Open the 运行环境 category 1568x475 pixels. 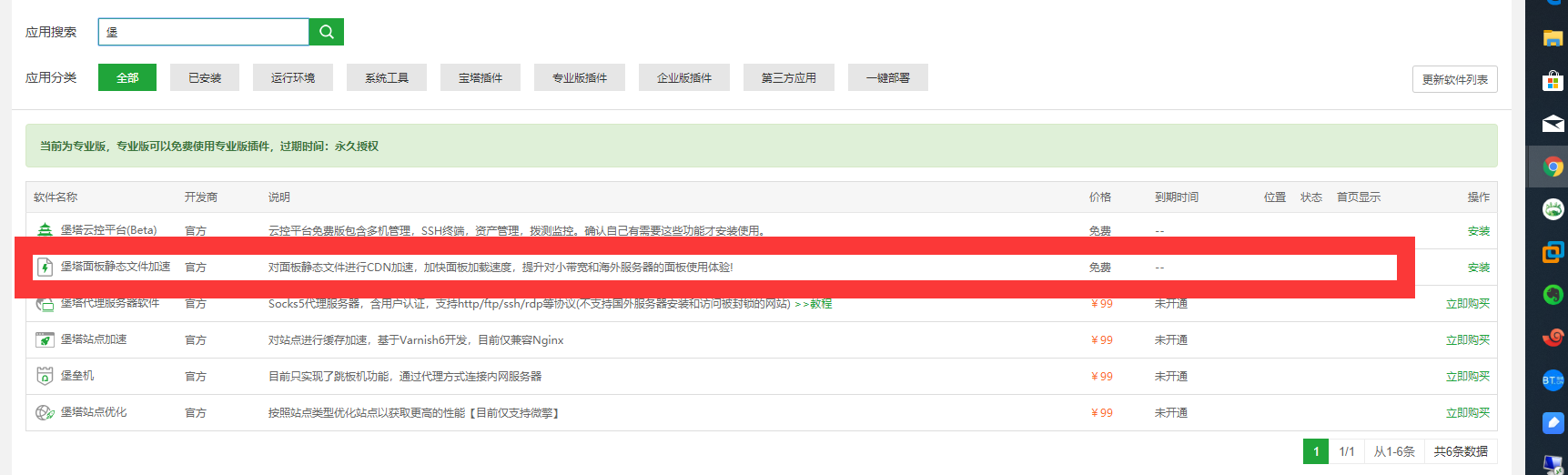[x=293, y=77]
